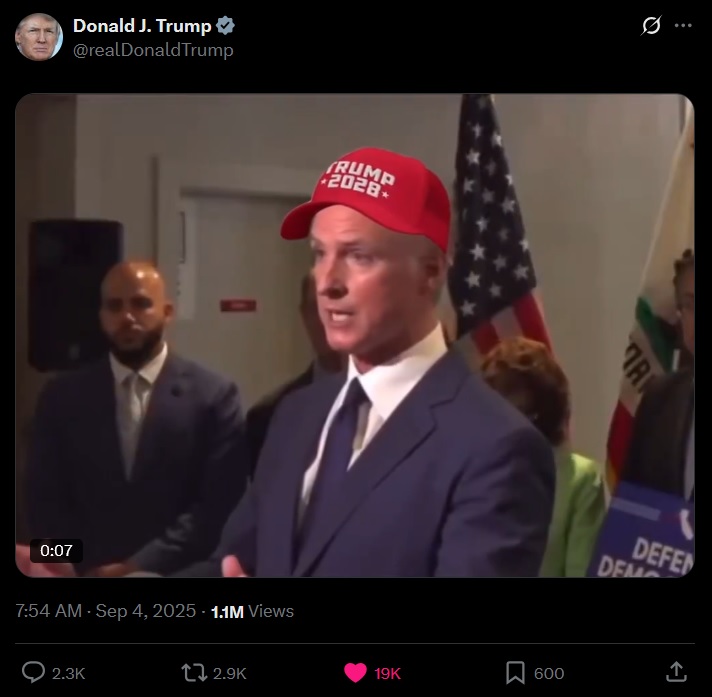Open the display name profile link
The height and width of the screenshot is (697, 712).
click(142, 26)
